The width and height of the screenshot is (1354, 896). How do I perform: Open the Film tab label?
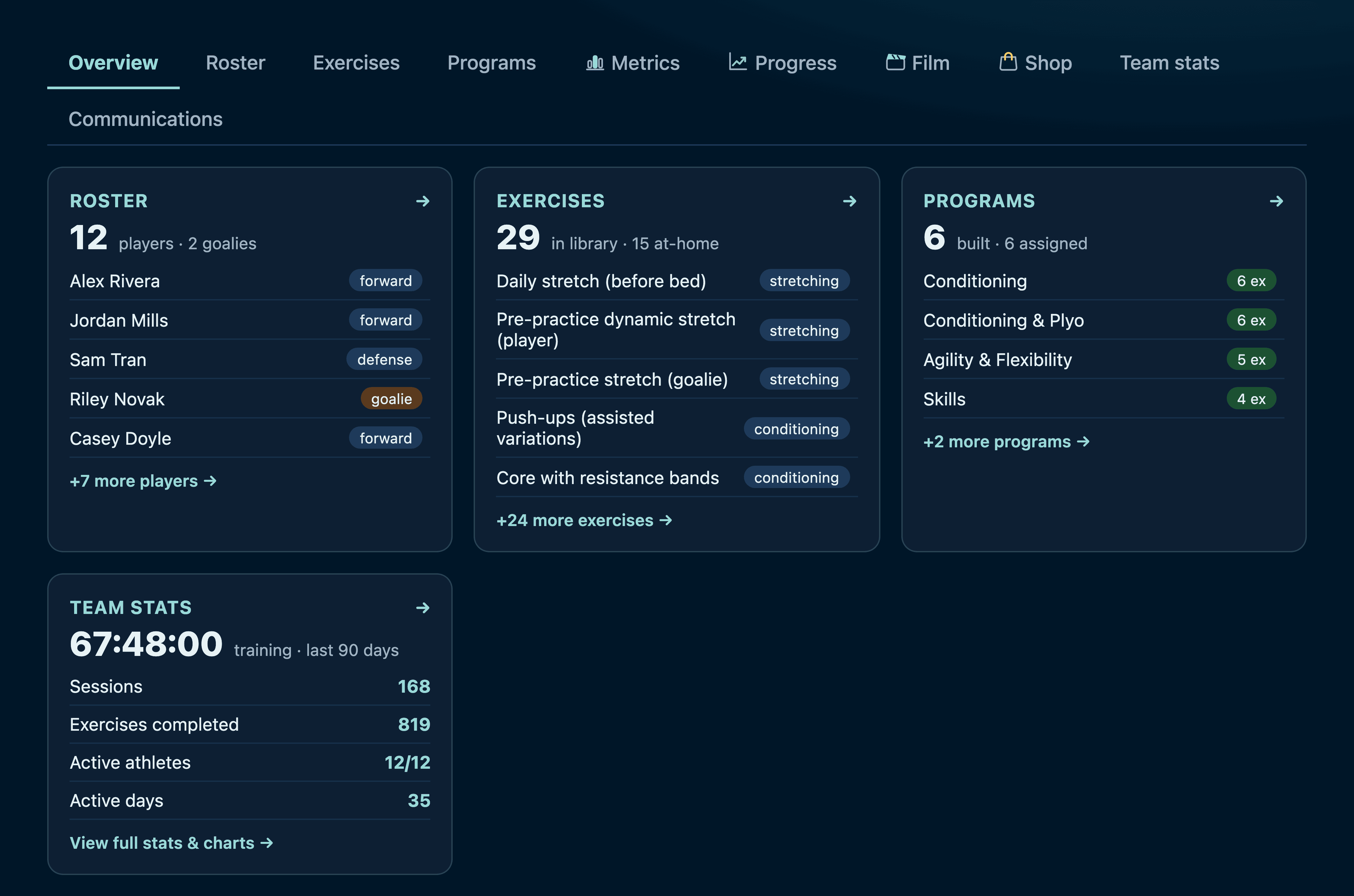931,63
